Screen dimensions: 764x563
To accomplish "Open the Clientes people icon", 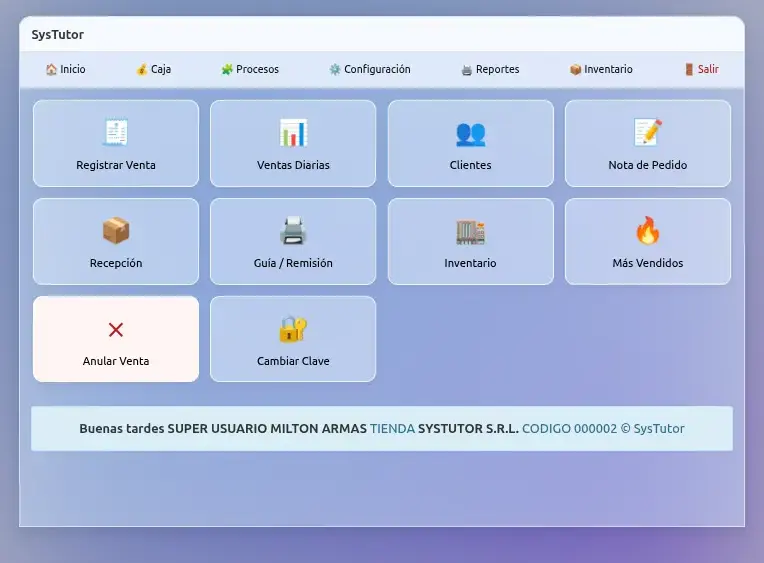I will point(470,132).
